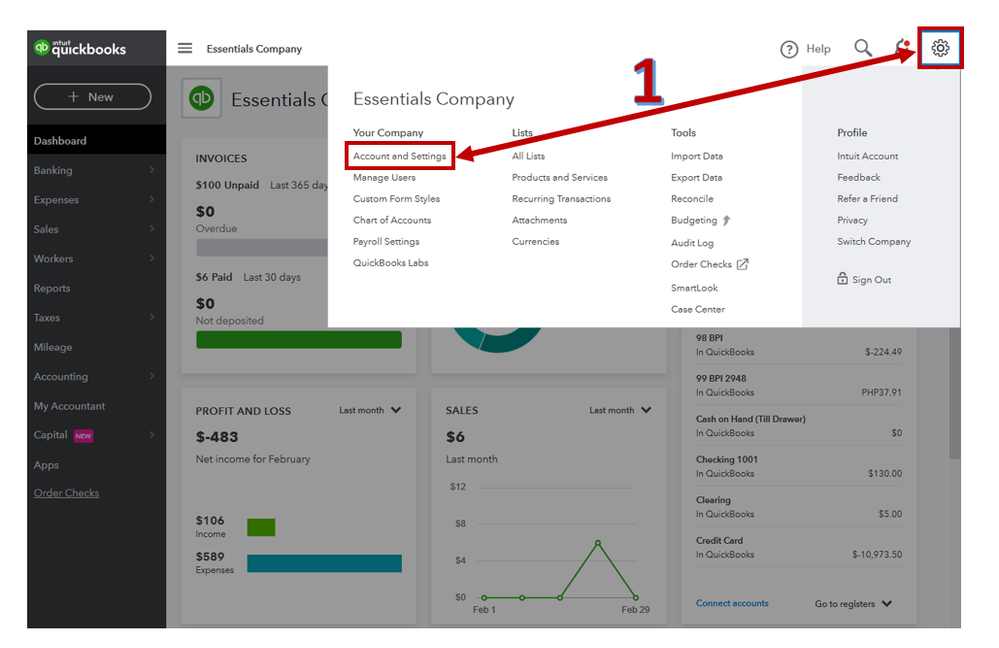The width and height of the screenshot is (999, 648).
Task: Open Chart of Accounts
Action: [392, 220]
